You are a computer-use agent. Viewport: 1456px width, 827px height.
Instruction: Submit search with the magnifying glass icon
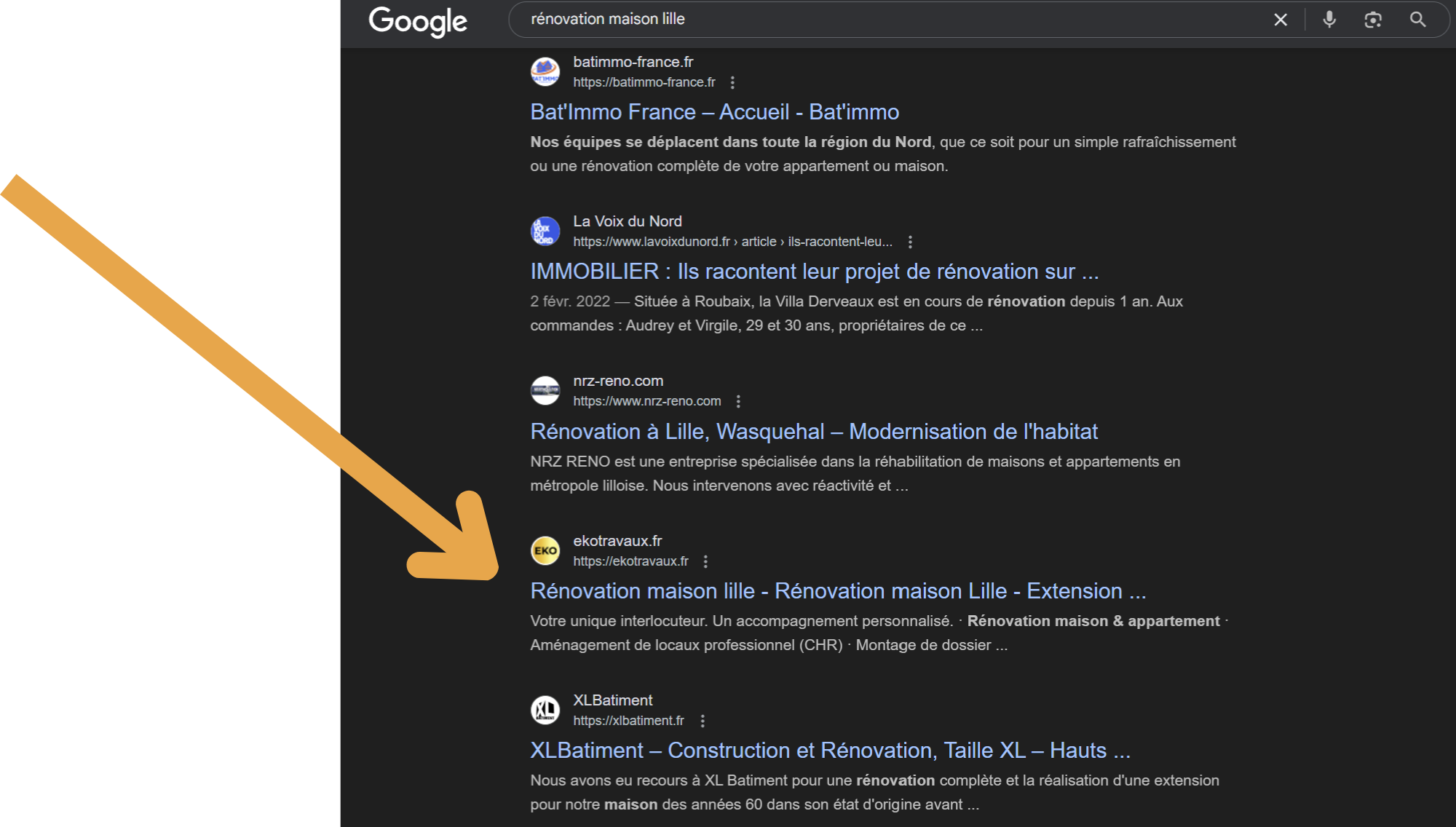coord(1417,20)
